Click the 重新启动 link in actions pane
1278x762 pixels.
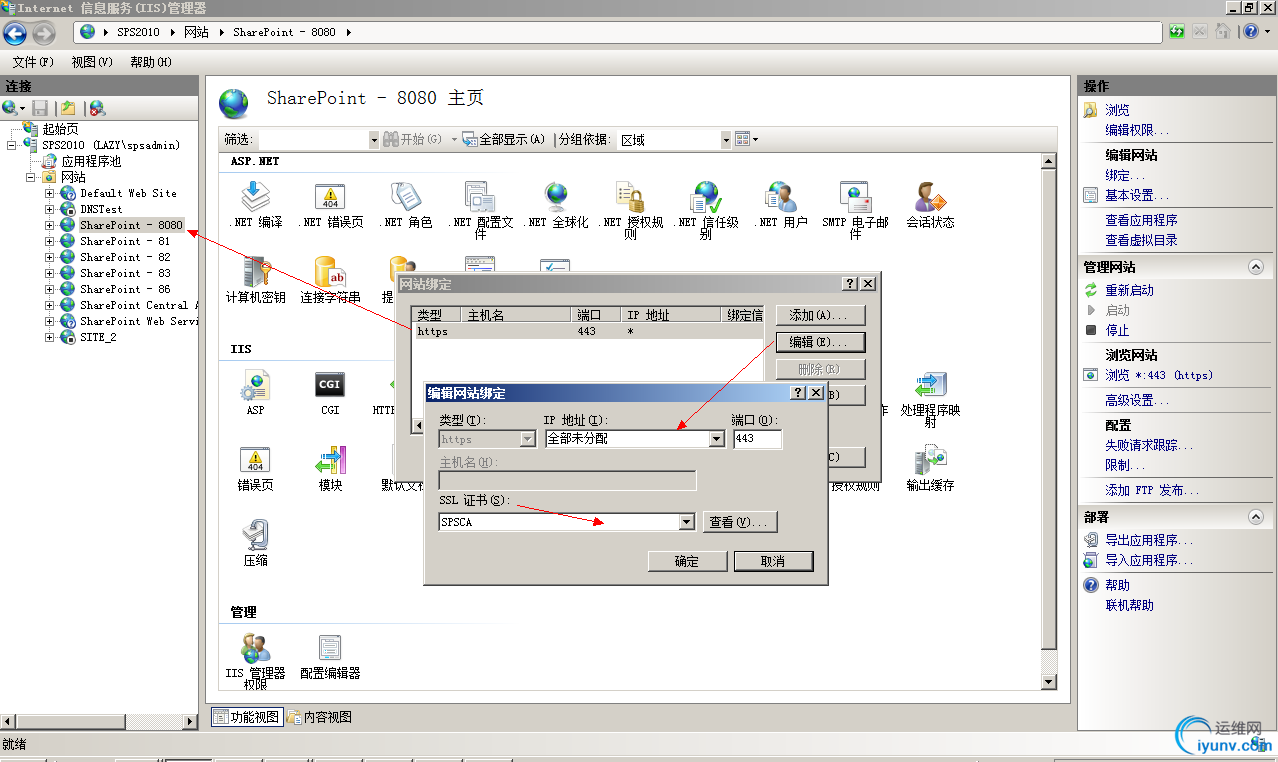pos(1129,290)
